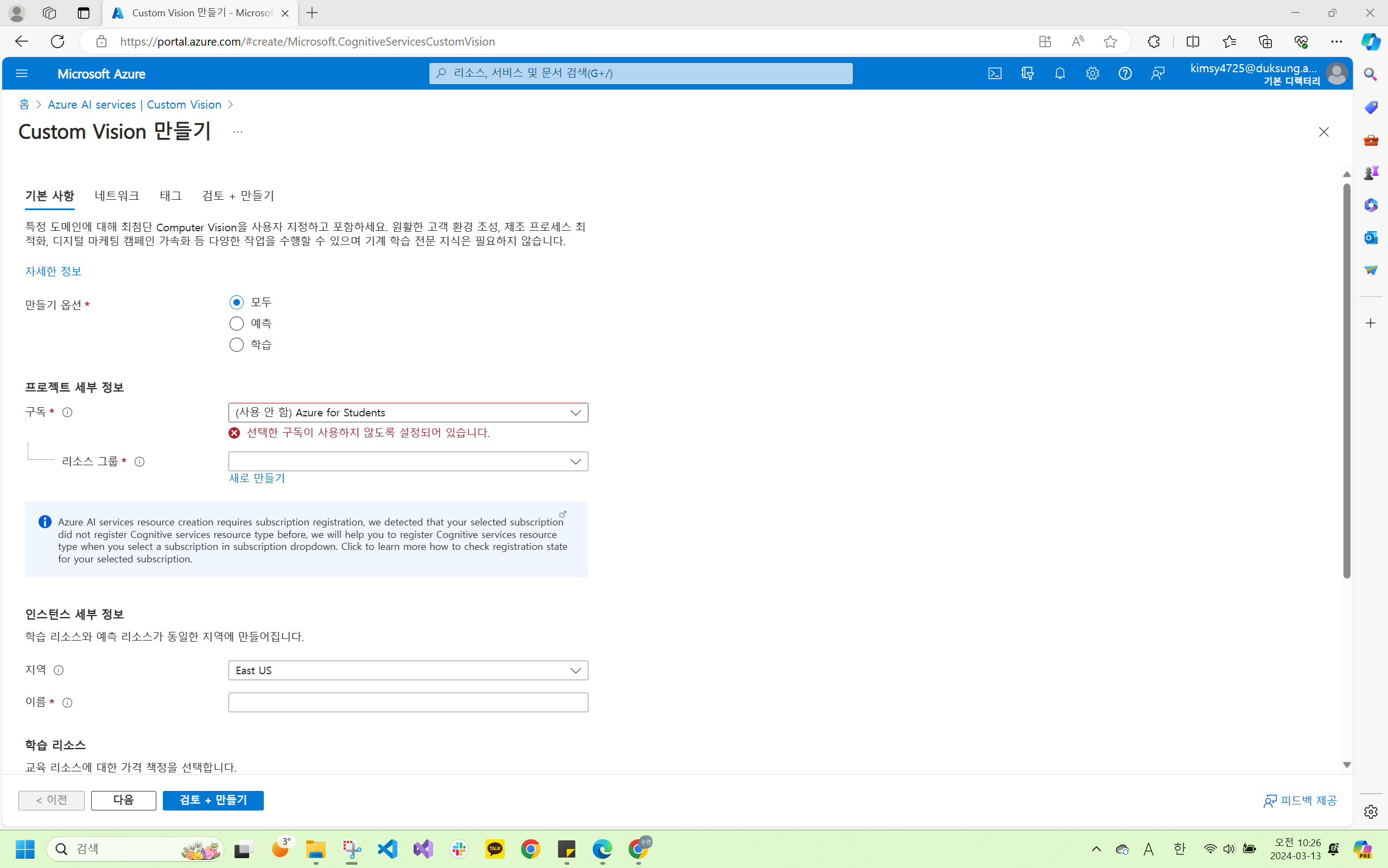1388x868 pixels.
Task: Focus the Azure resource search box
Action: (641, 73)
